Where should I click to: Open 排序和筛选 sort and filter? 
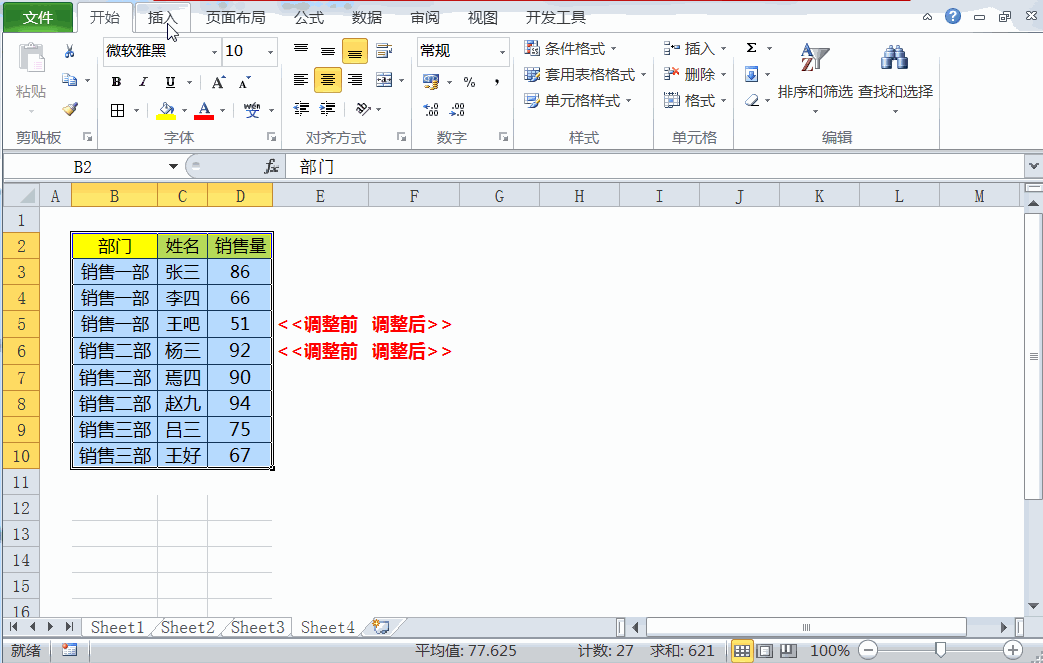(815, 78)
